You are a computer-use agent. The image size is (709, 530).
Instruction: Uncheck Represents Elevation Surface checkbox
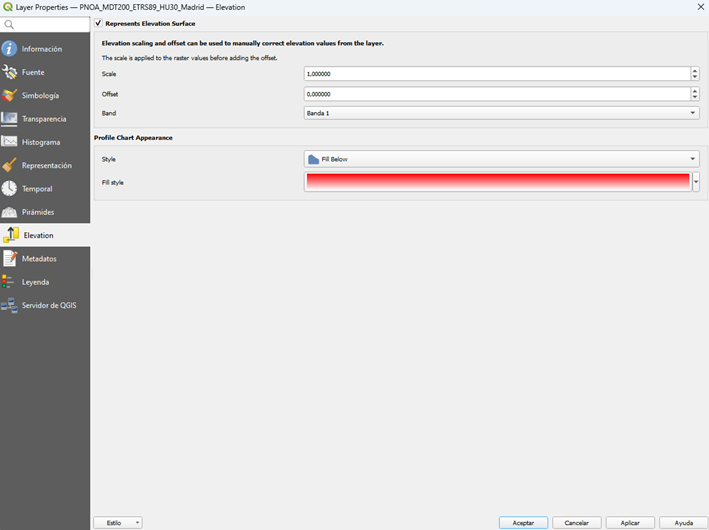98,23
